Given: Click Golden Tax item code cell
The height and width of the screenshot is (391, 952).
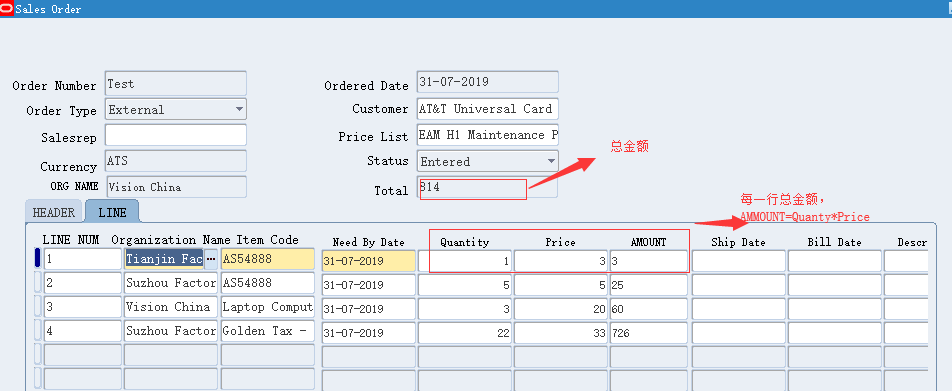Looking at the screenshot, I should click(268, 331).
